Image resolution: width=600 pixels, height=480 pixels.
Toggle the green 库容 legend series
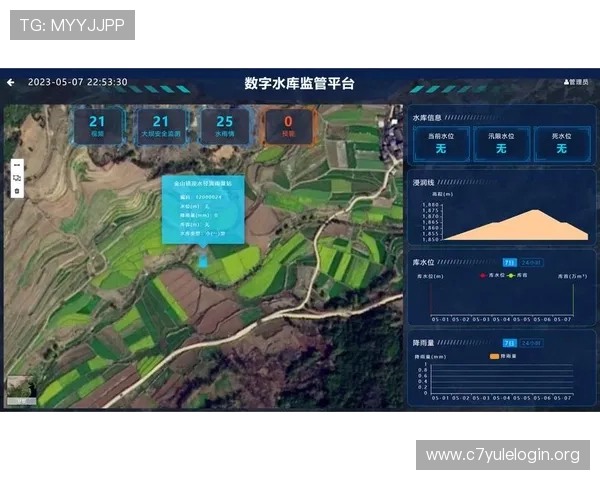(x=517, y=275)
